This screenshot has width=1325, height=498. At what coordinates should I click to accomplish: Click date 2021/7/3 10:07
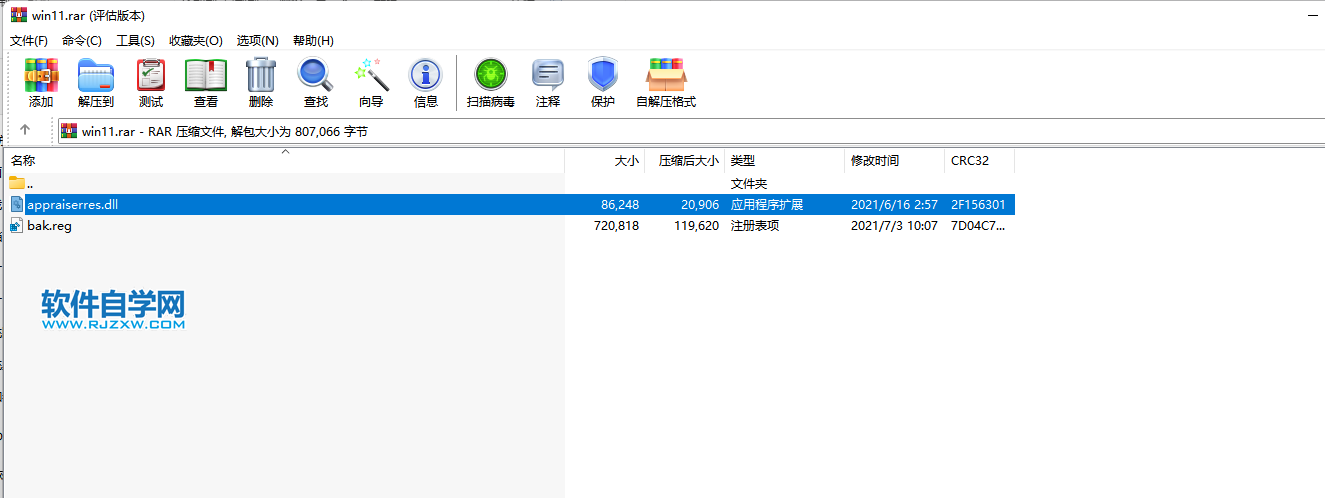coord(894,225)
